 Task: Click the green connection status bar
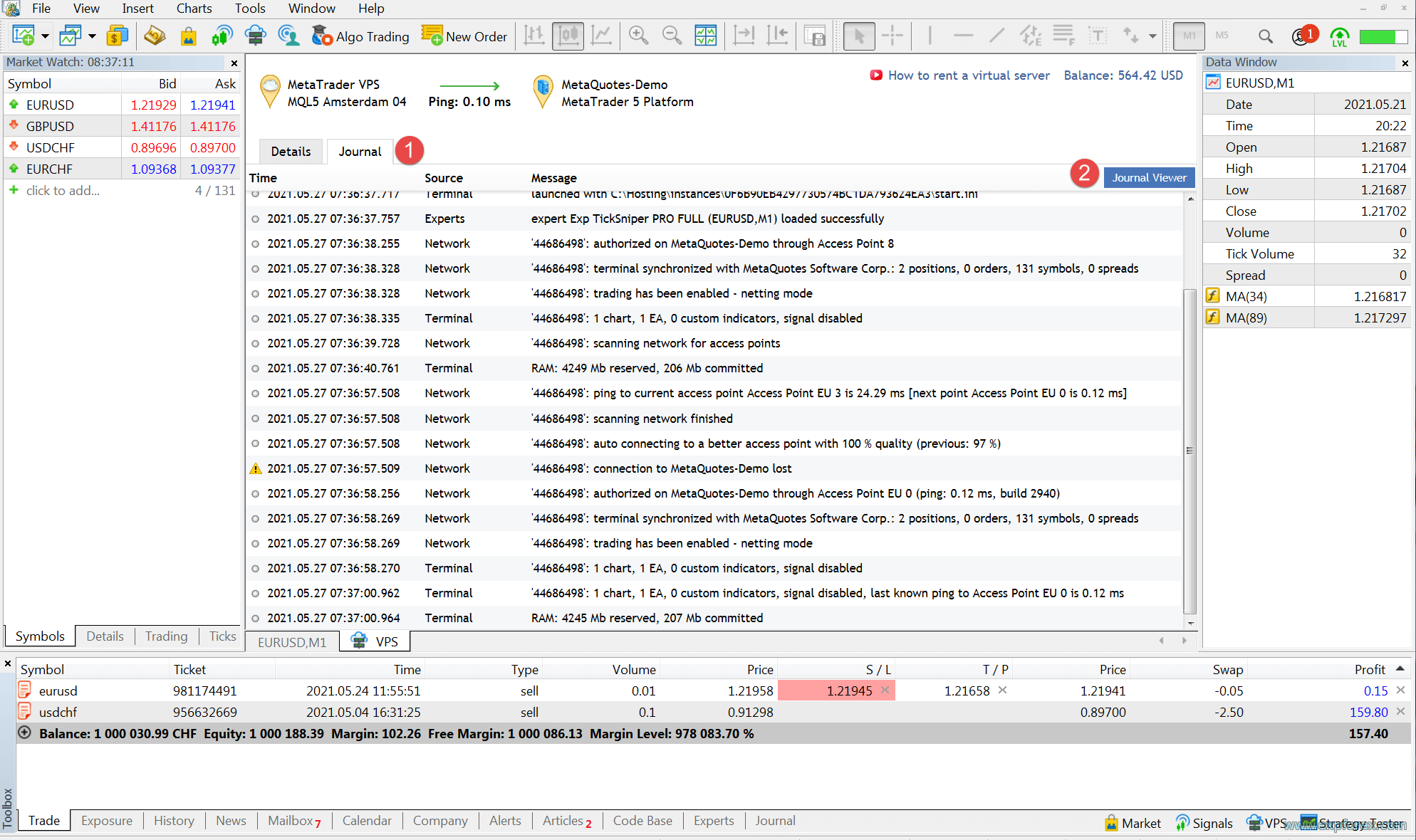(1382, 36)
